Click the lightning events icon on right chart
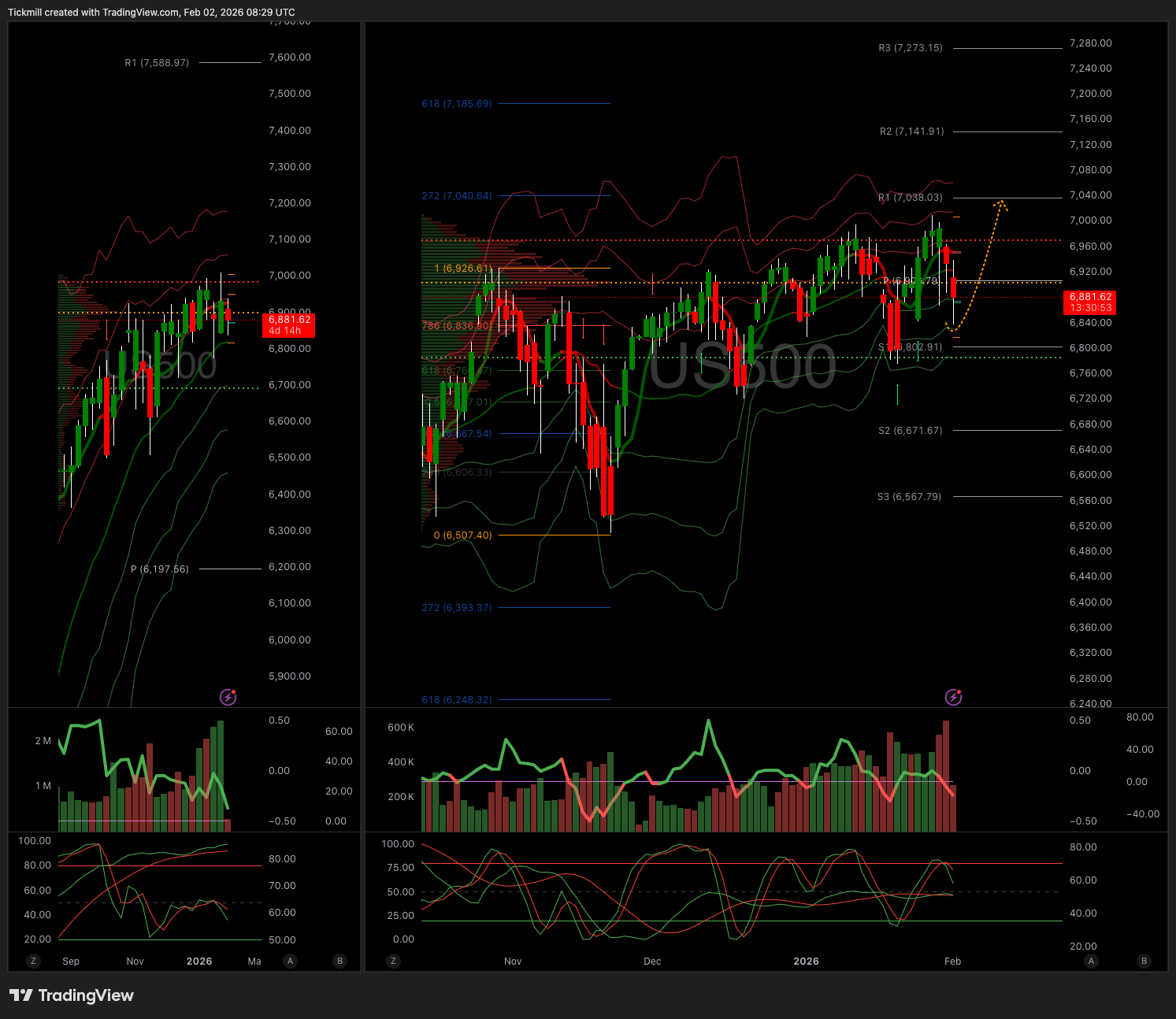The width and height of the screenshot is (1176, 1019). click(x=953, y=697)
